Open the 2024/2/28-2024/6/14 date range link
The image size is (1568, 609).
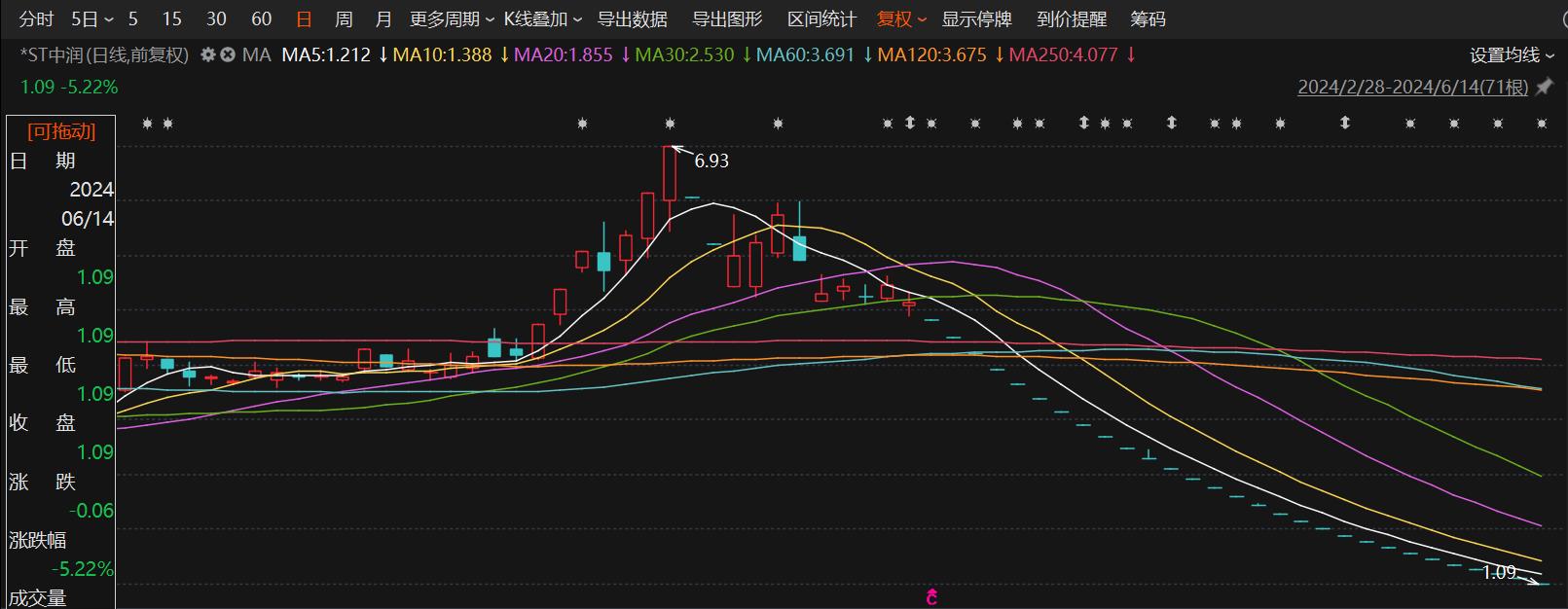click(x=1412, y=88)
